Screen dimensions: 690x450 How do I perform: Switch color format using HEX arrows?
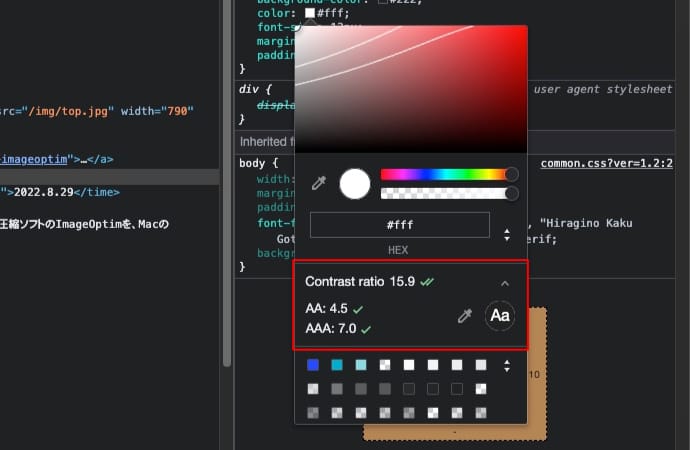(x=507, y=236)
